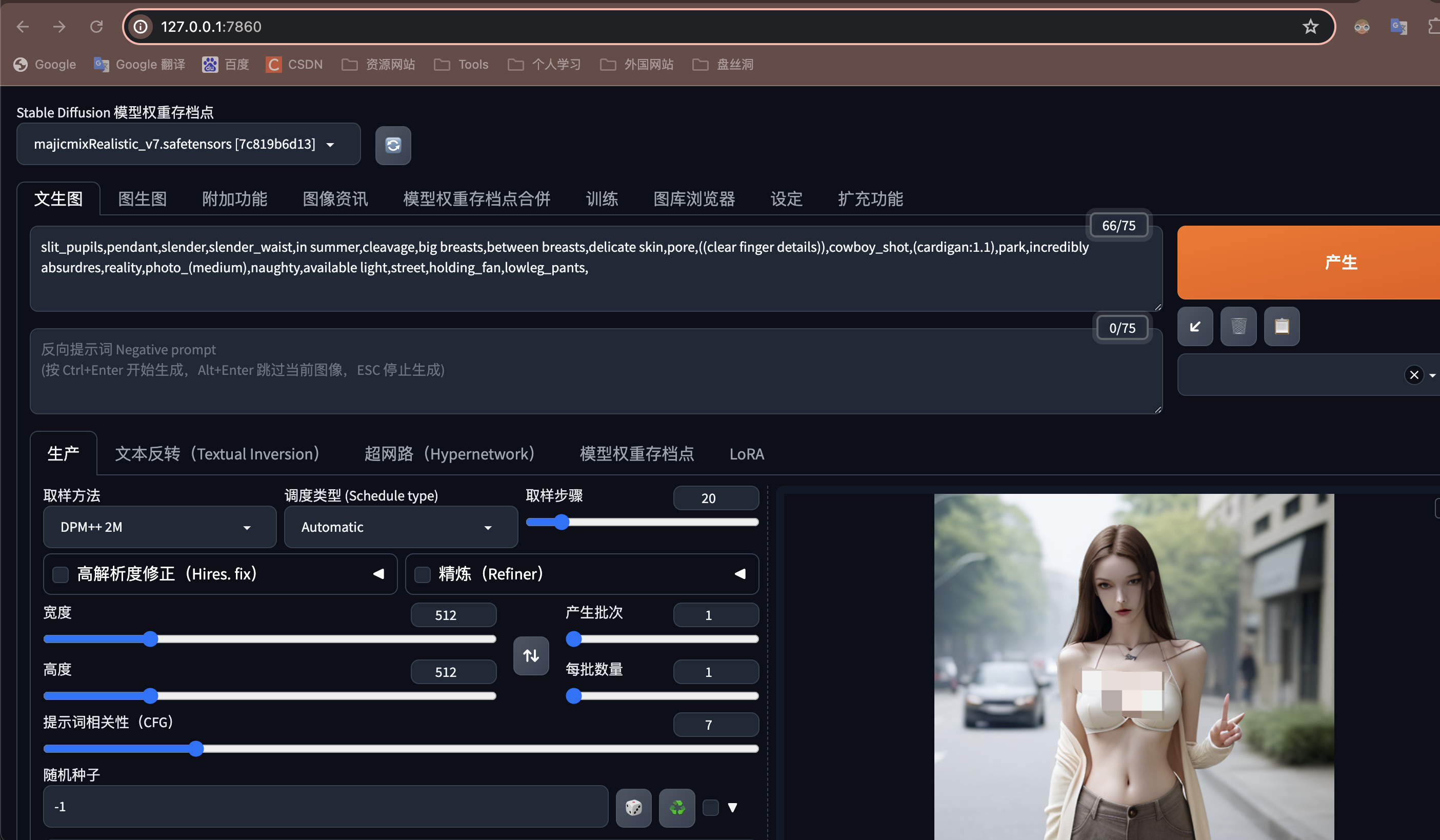Switch to the 附加功能 tab
The width and height of the screenshot is (1440, 840).
(x=234, y=199)
